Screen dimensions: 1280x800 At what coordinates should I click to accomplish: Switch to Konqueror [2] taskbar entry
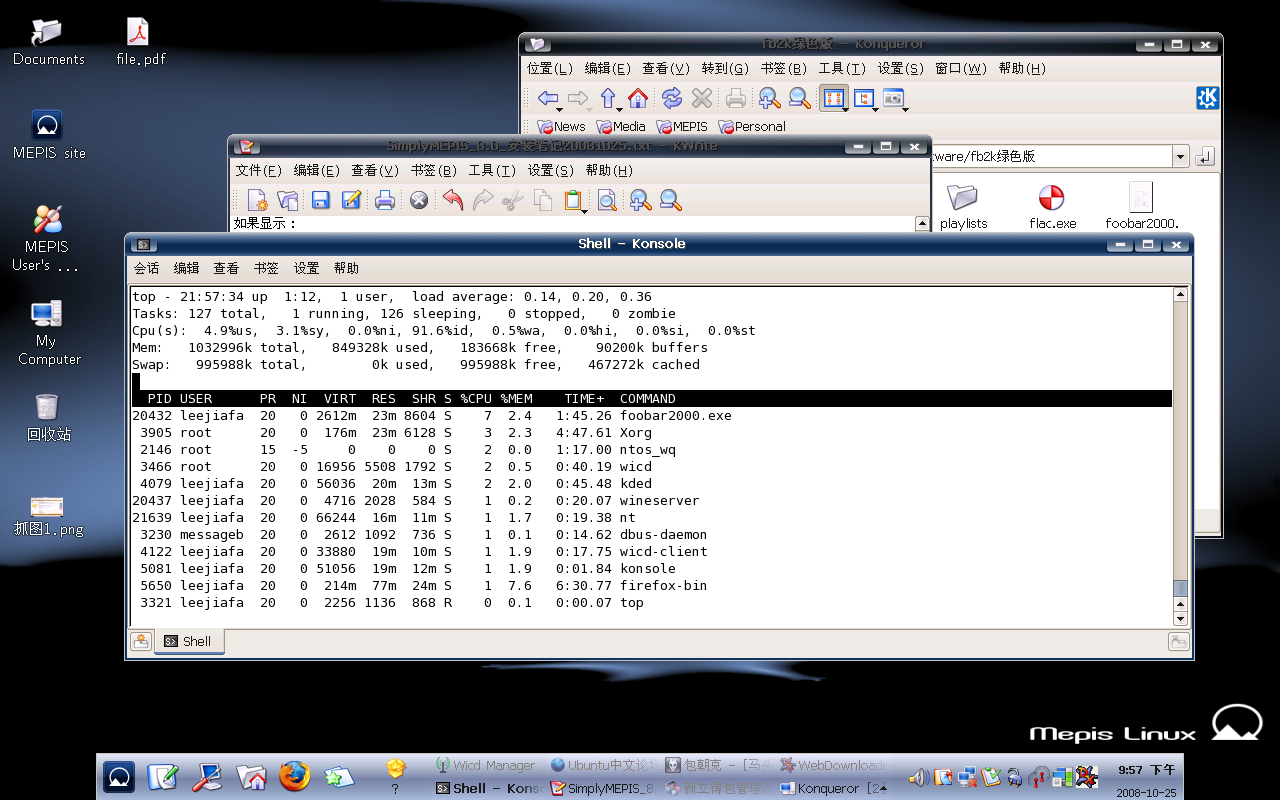pyautogui.click(x=833, y=788)
